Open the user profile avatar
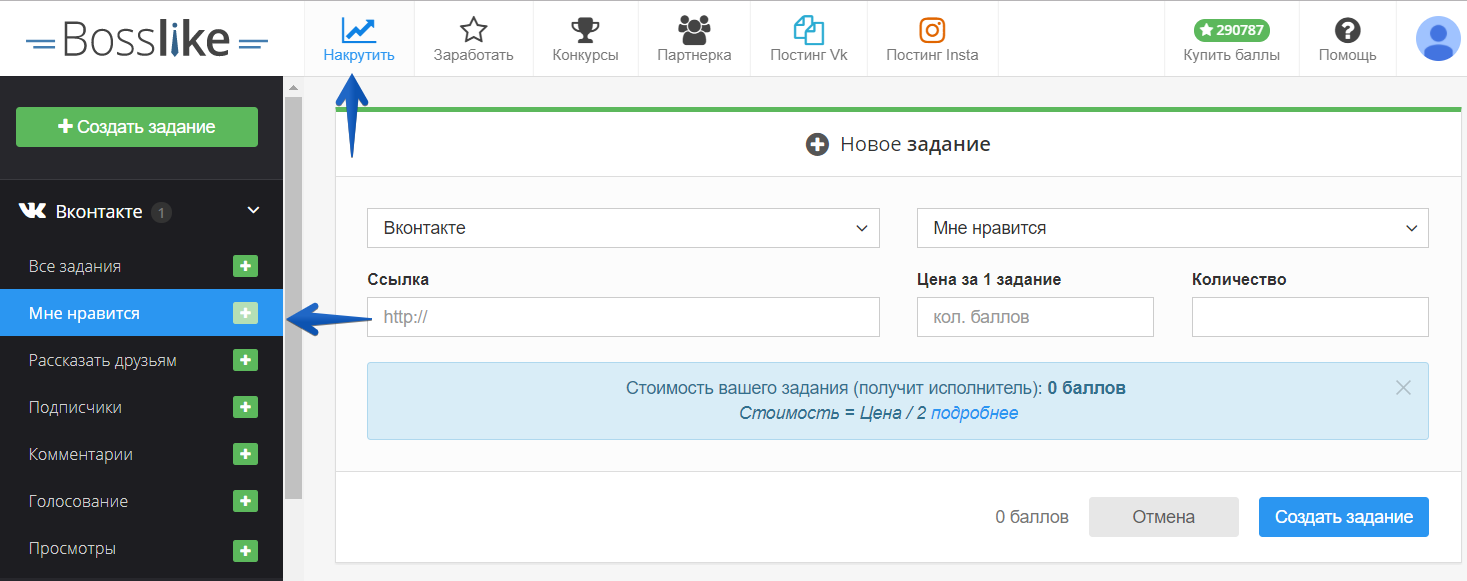This screenshot has width=1467, height=581. (1438, 39)
